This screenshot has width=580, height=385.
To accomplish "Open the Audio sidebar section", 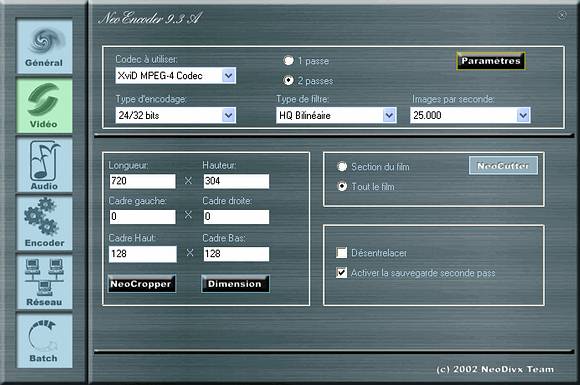I will click(x=44, y=165).
